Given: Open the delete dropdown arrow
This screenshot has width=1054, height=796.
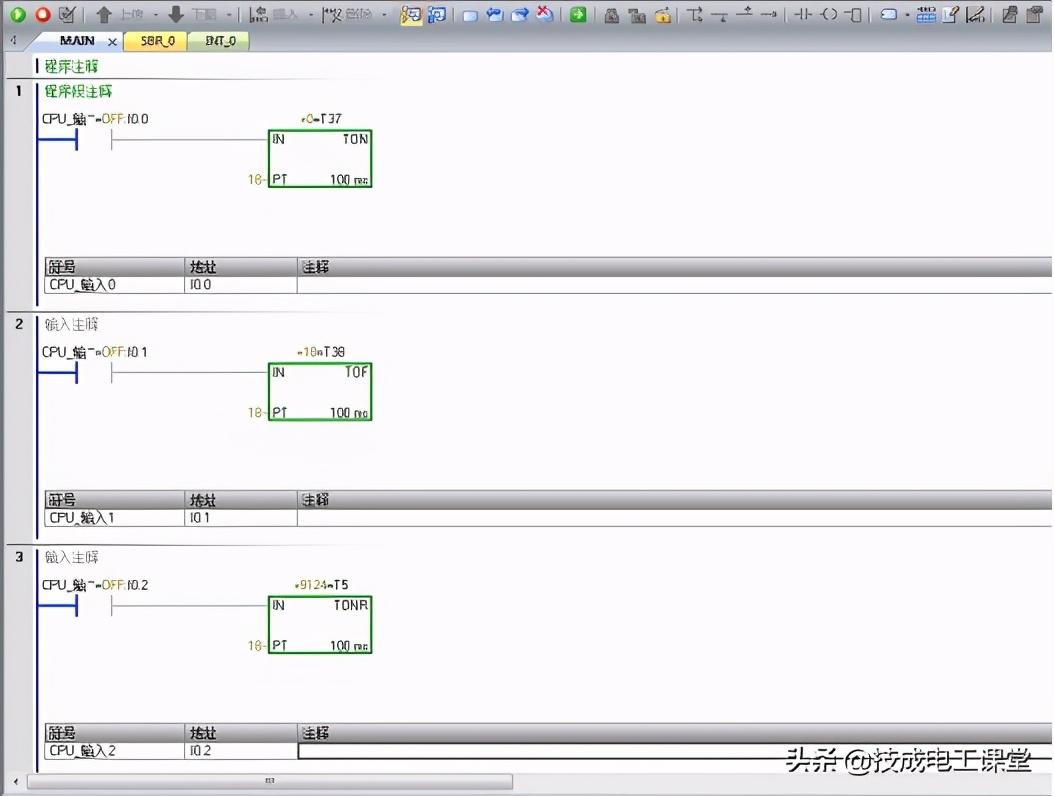Looking at the screenshot, I should click(384, 14).
